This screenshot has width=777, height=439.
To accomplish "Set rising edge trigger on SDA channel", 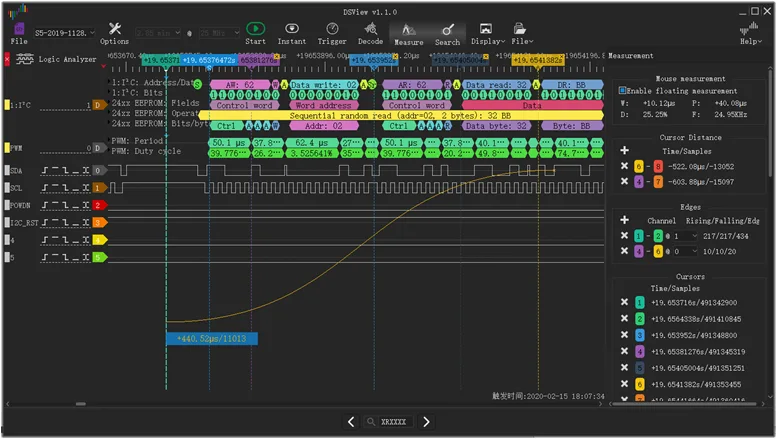I will coord(45,170).
